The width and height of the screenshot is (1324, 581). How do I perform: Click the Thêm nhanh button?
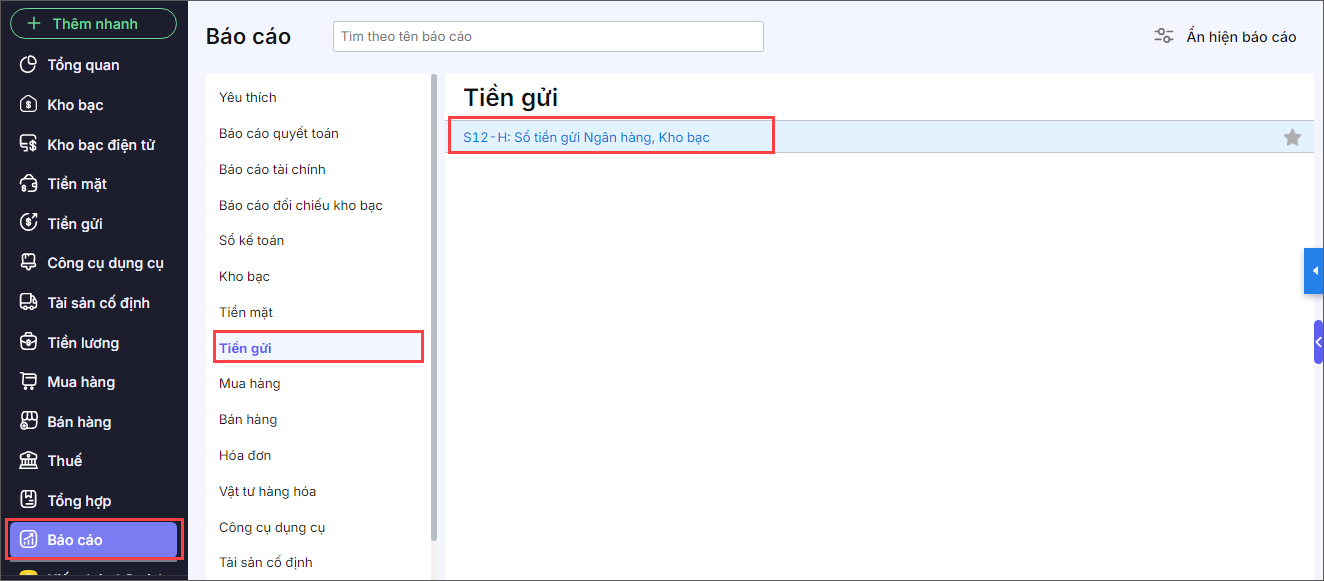tap(93, 24)
